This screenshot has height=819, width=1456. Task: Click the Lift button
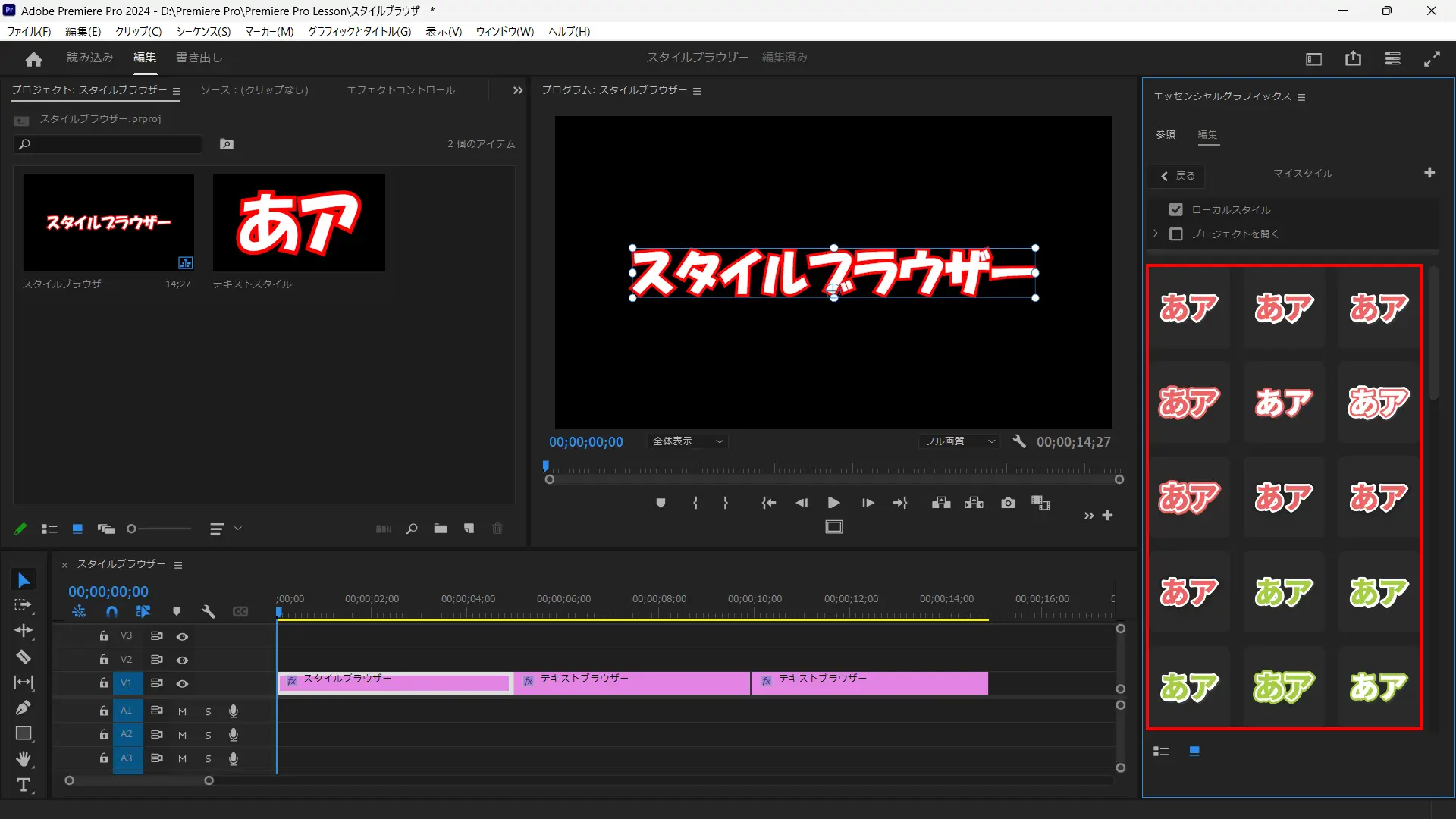tap(941, 503)
